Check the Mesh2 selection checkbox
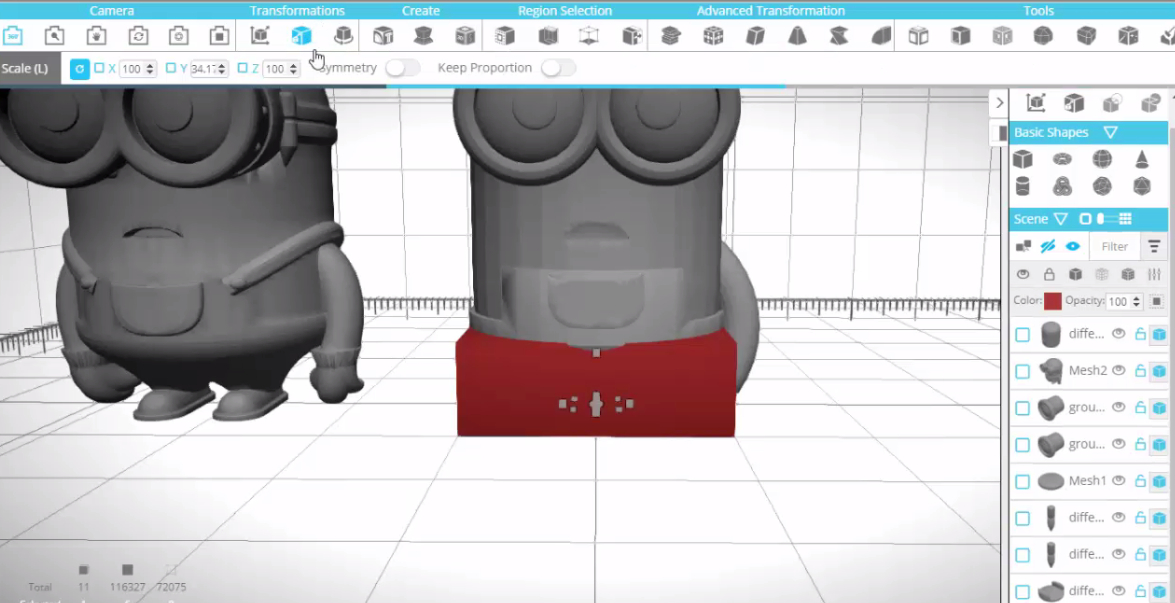Image resolution: width=1175 pixels, height=603 pixels. click(x=1022, y=372)
